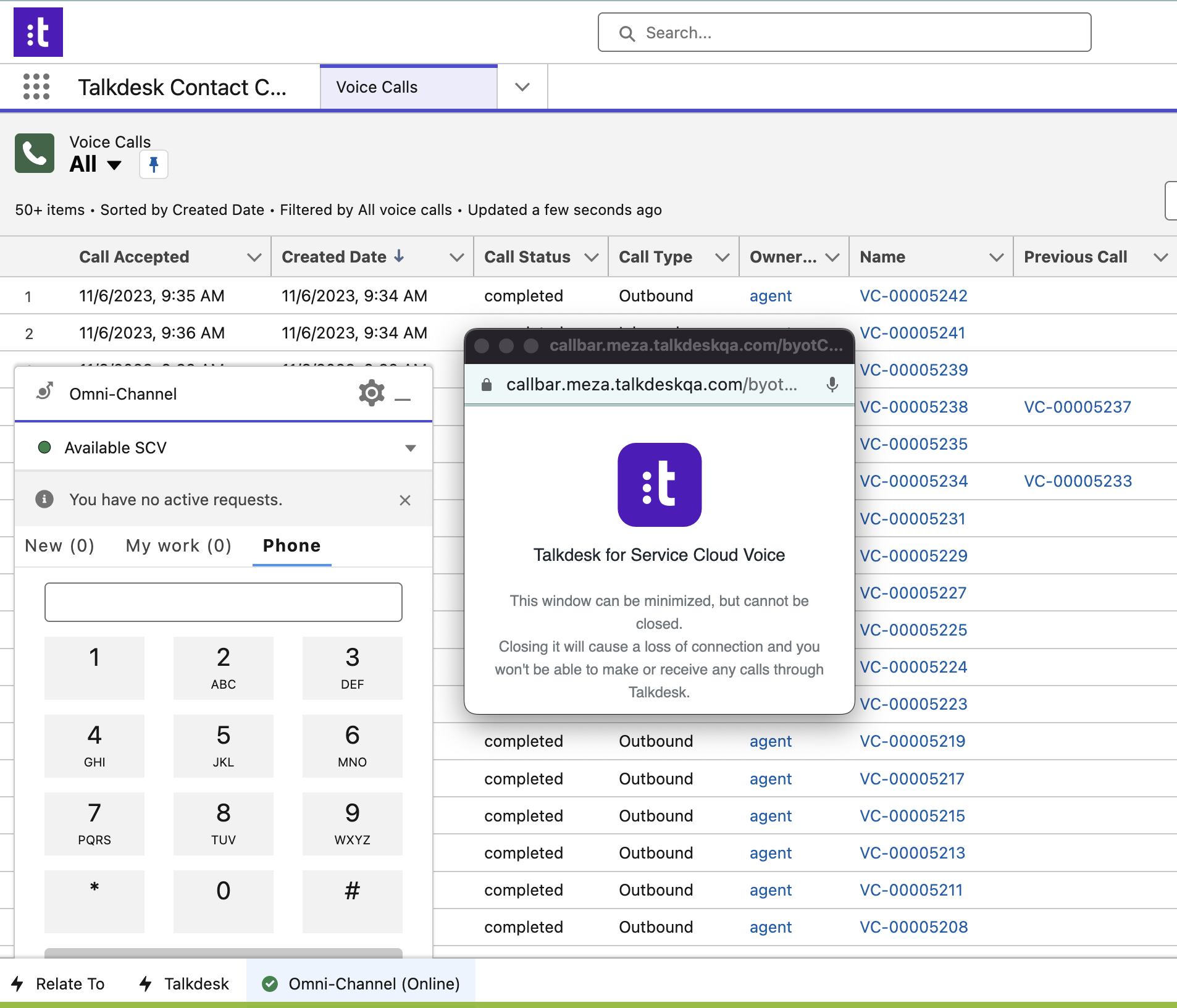Switch to the My work (0) tab
The image size is (1177, 1008).
[x=178, y=545]
